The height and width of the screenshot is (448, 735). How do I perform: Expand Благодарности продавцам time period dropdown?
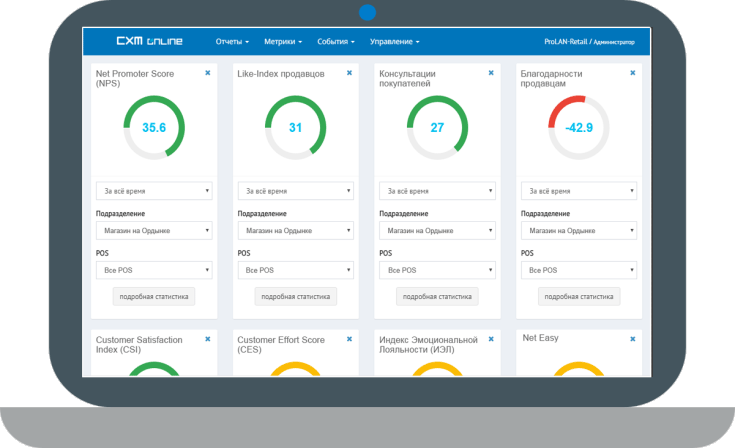pyautogui.click(x=579, y=191)
